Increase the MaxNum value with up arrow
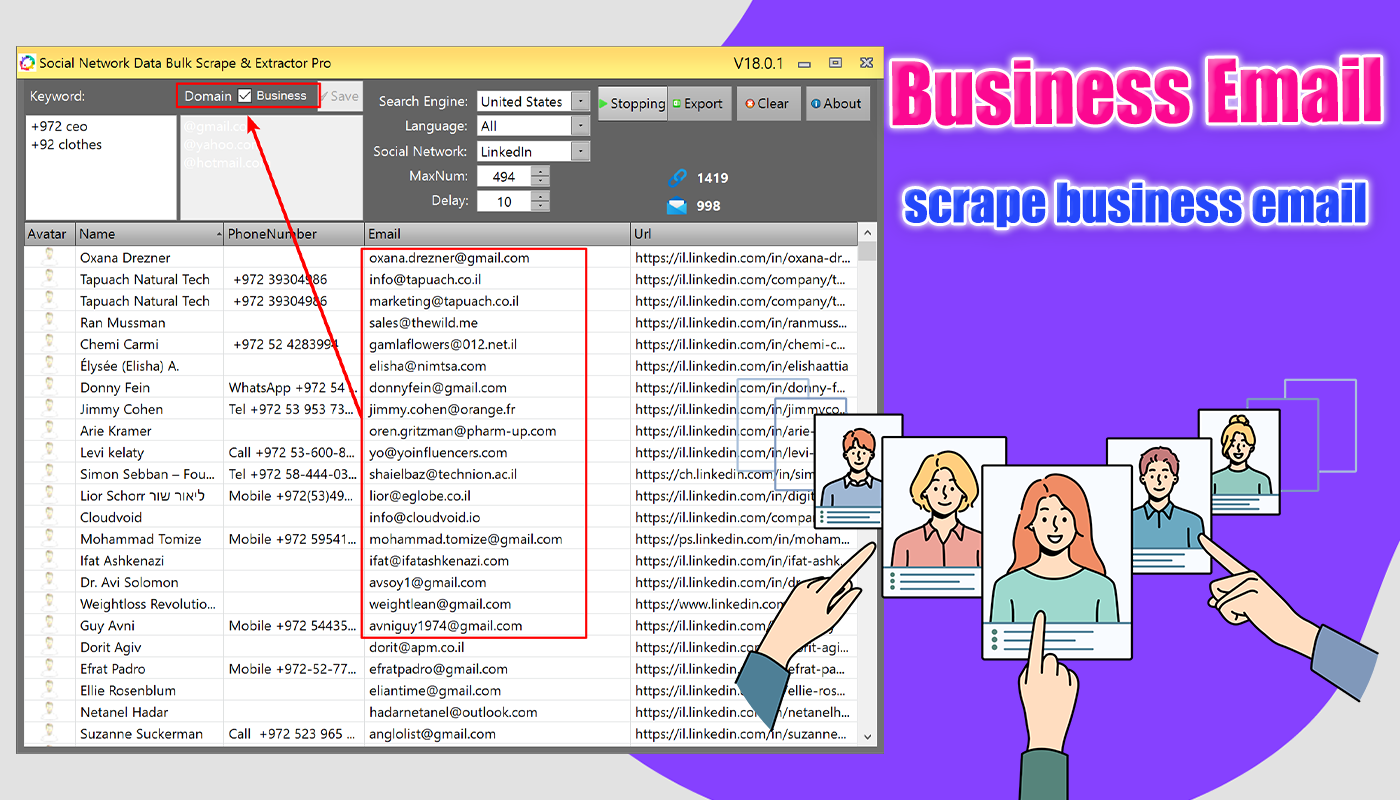 [540, 171]
